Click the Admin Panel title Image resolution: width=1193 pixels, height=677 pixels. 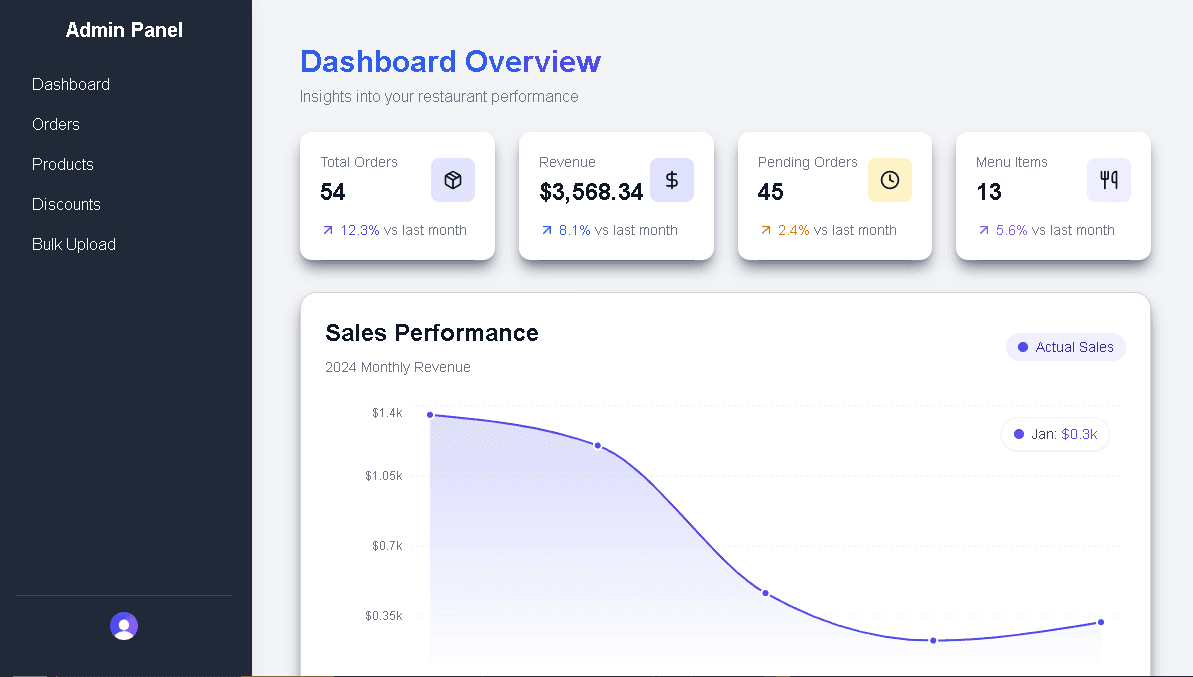(x=123, y=30)
